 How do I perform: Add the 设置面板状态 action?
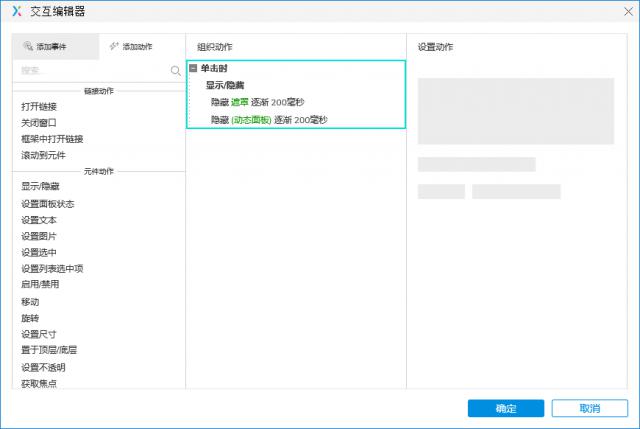48,203
